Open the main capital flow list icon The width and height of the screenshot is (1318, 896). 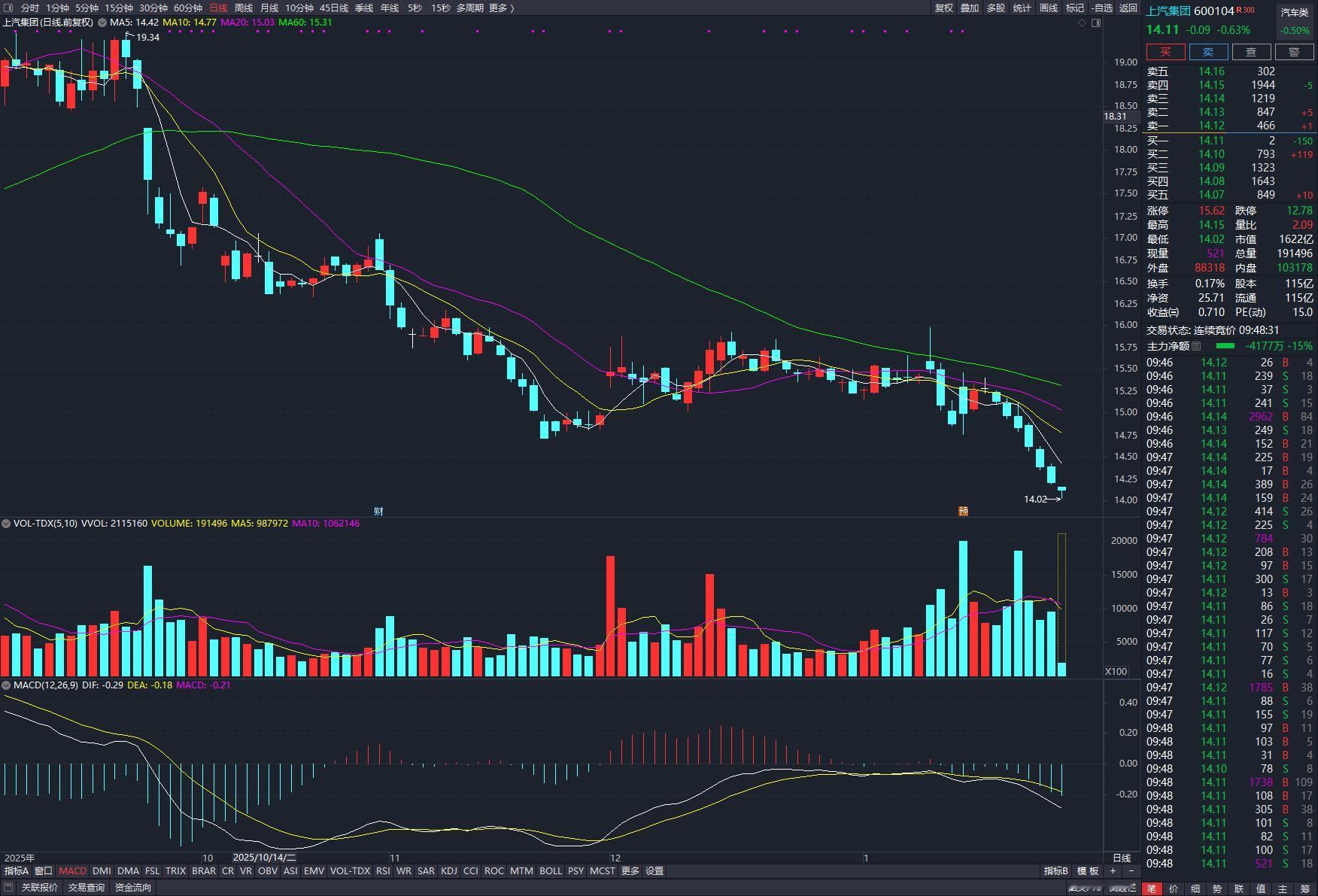click(1197, 346)
